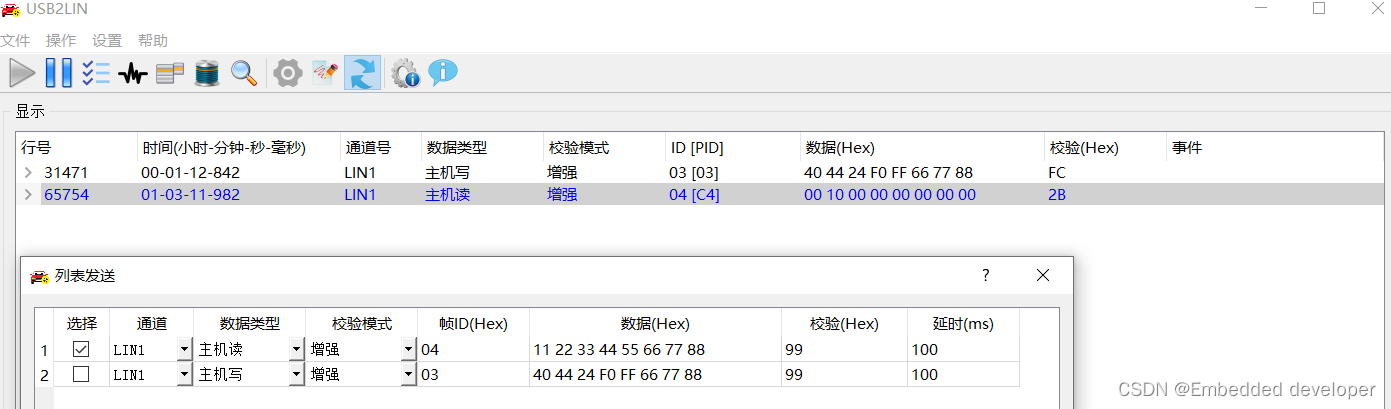This screenshot has height=409, width=1391.
Task: Click the USB2LIN title bar app icon
Action: 11,11
